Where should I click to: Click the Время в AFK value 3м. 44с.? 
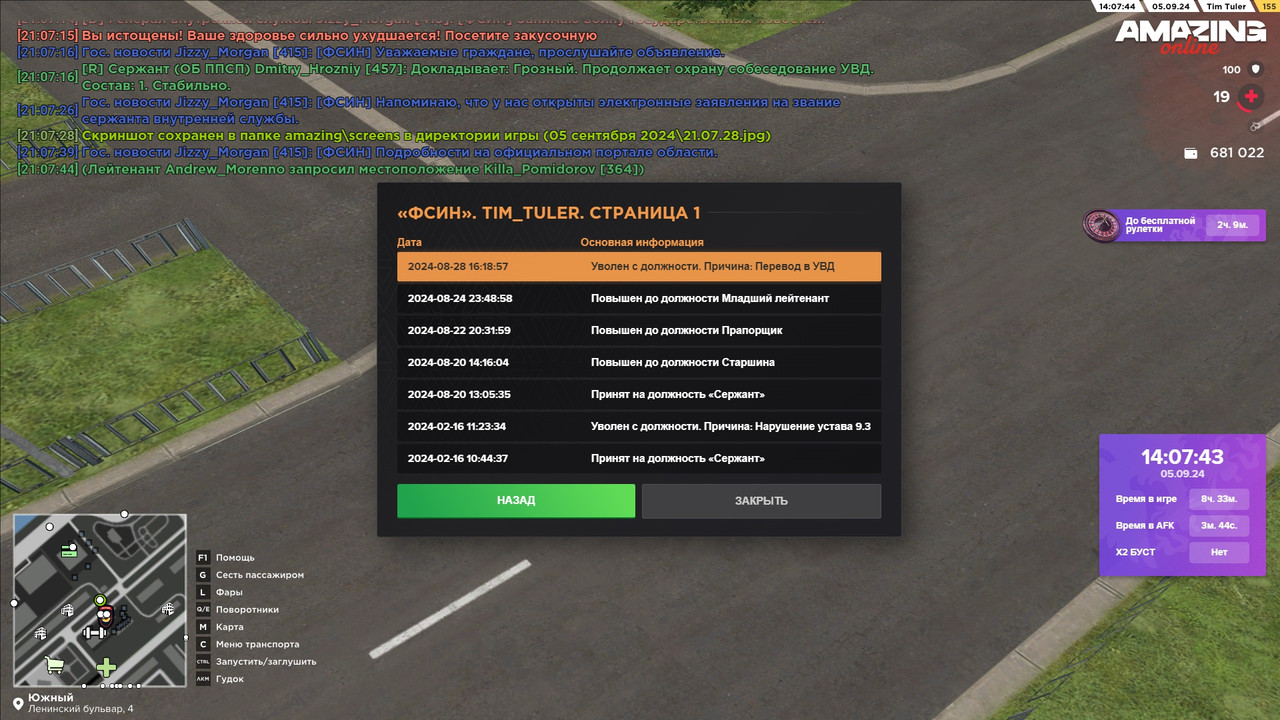click(1219, 525)
